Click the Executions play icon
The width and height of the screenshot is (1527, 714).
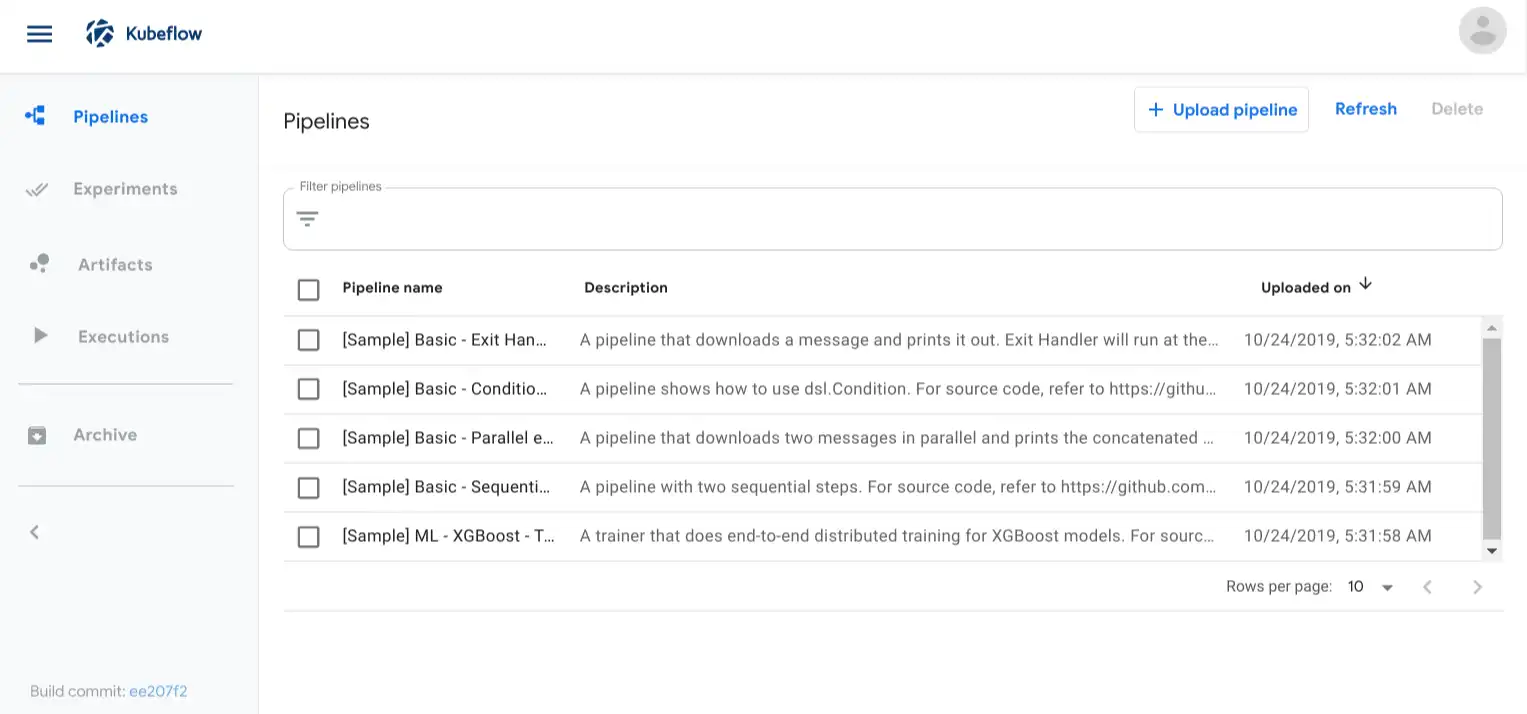click(x=40, y=336)
